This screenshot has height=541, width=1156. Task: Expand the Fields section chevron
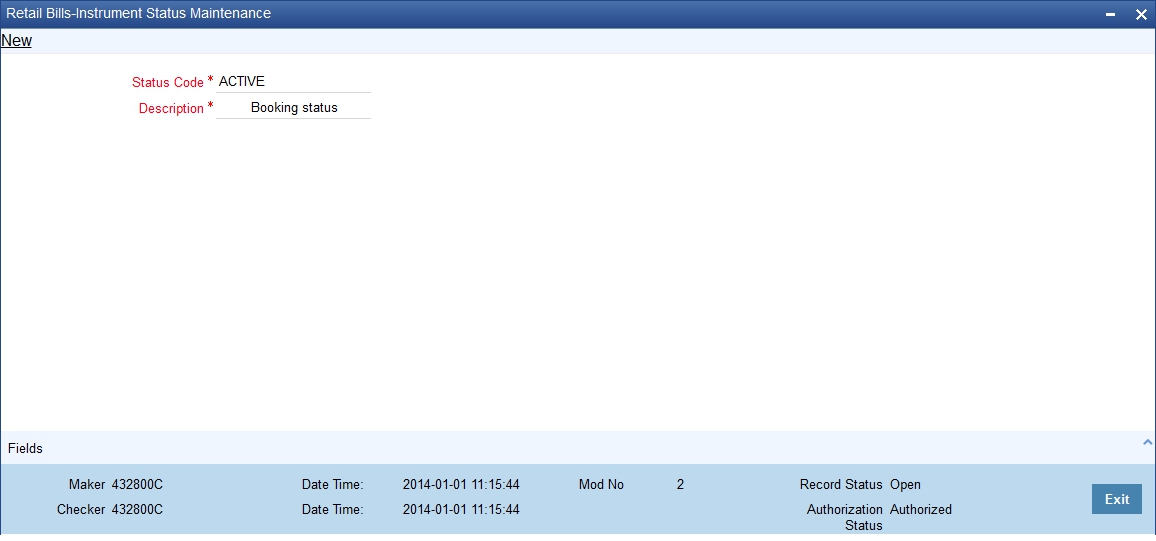[x=1146, y=442]
